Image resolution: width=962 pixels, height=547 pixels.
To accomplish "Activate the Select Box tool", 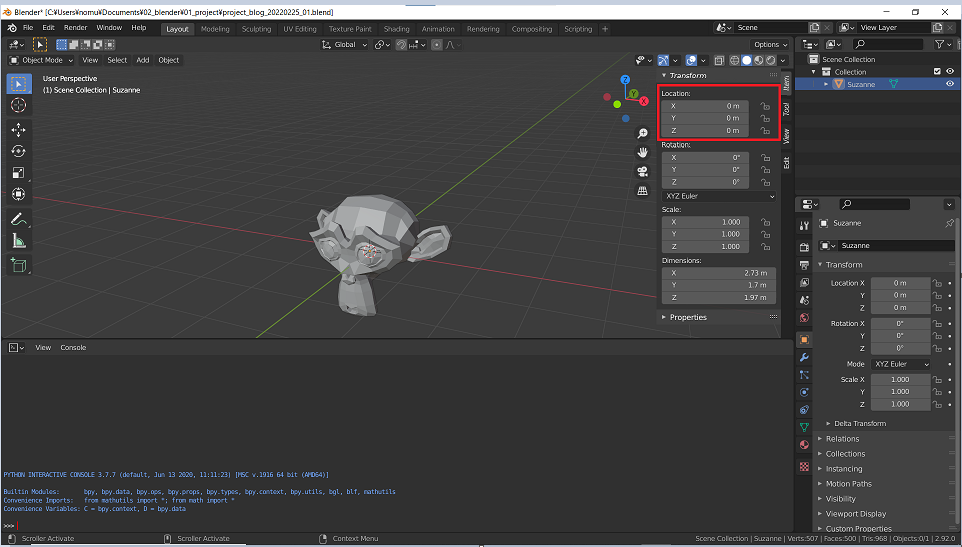I will coord(18,83).
